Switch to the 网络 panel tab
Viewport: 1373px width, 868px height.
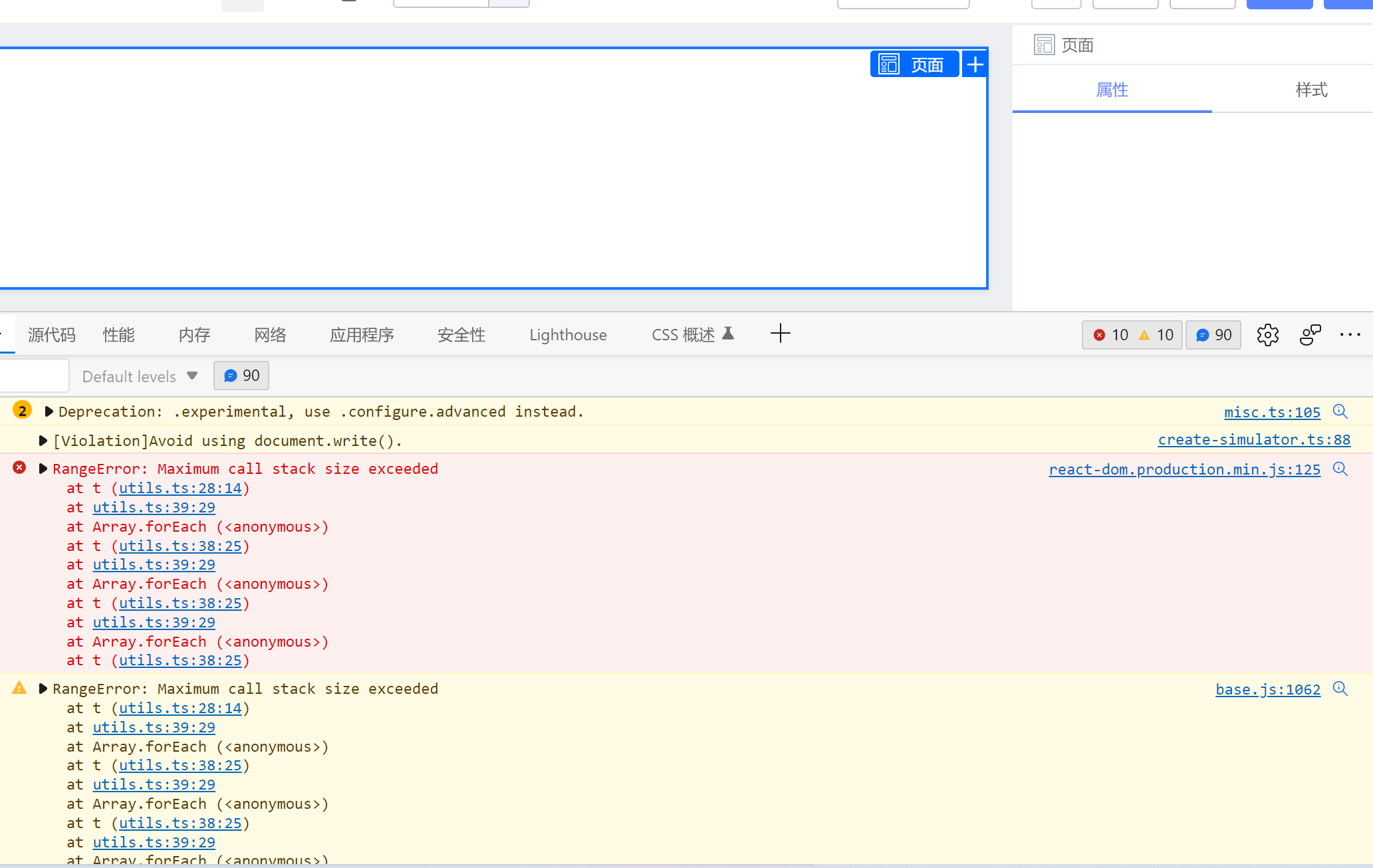270,334
